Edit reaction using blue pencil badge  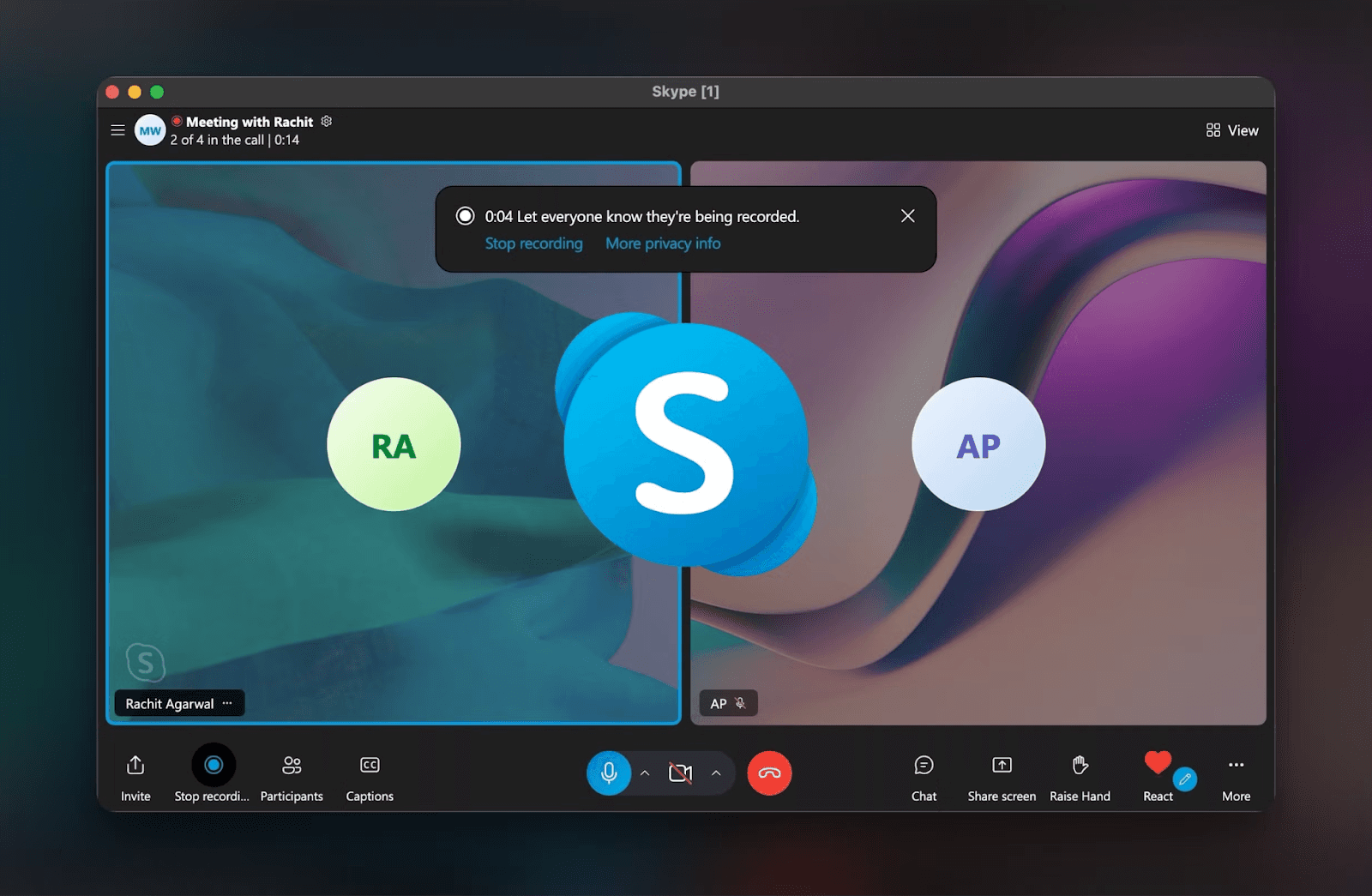[x=1185, y=779]
